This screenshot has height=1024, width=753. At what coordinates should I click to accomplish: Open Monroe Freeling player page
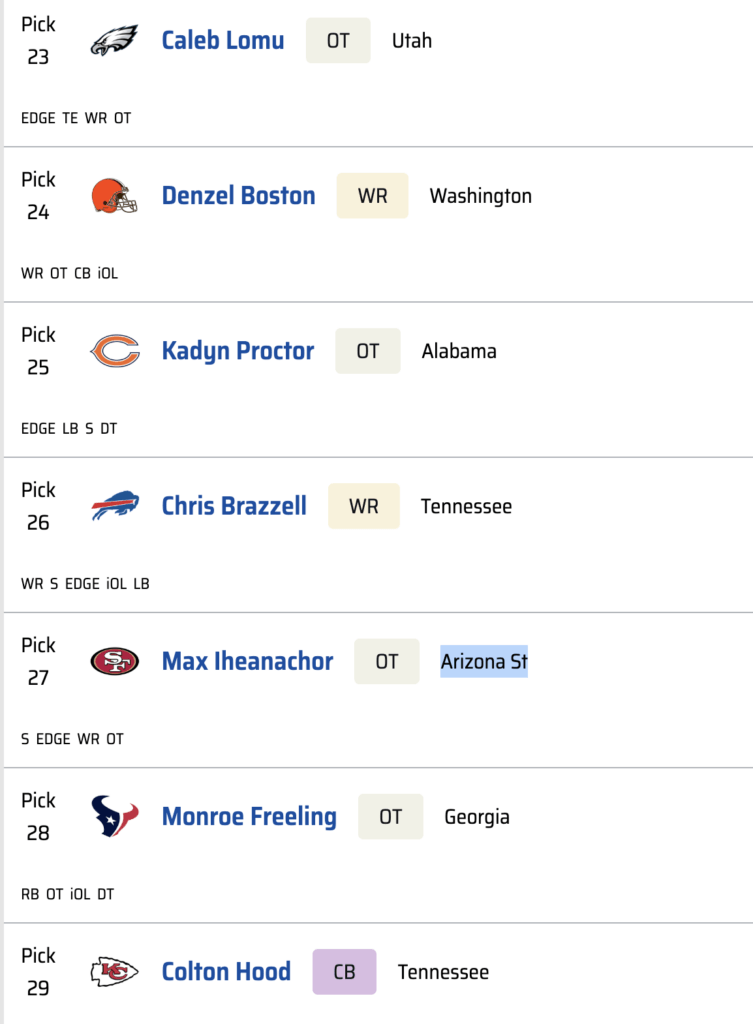(x=249, y=816)
